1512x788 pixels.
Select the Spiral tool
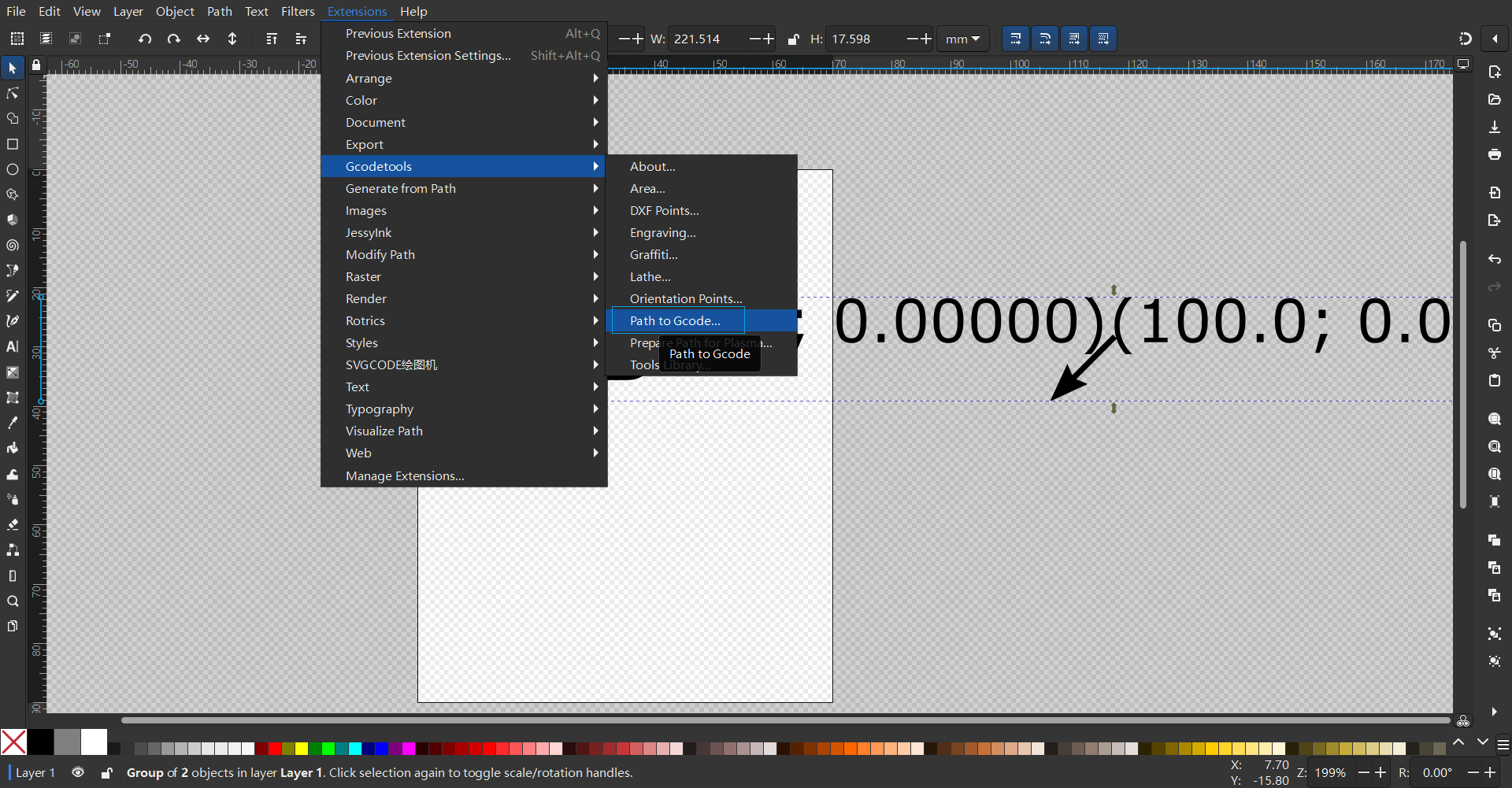tap(13, 245)
